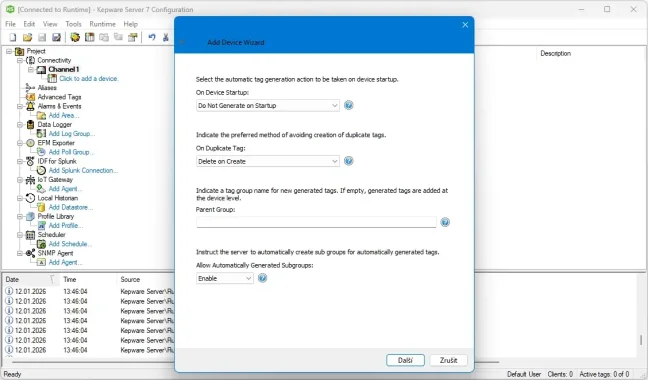Open the Tools menu

coord(73,24)
